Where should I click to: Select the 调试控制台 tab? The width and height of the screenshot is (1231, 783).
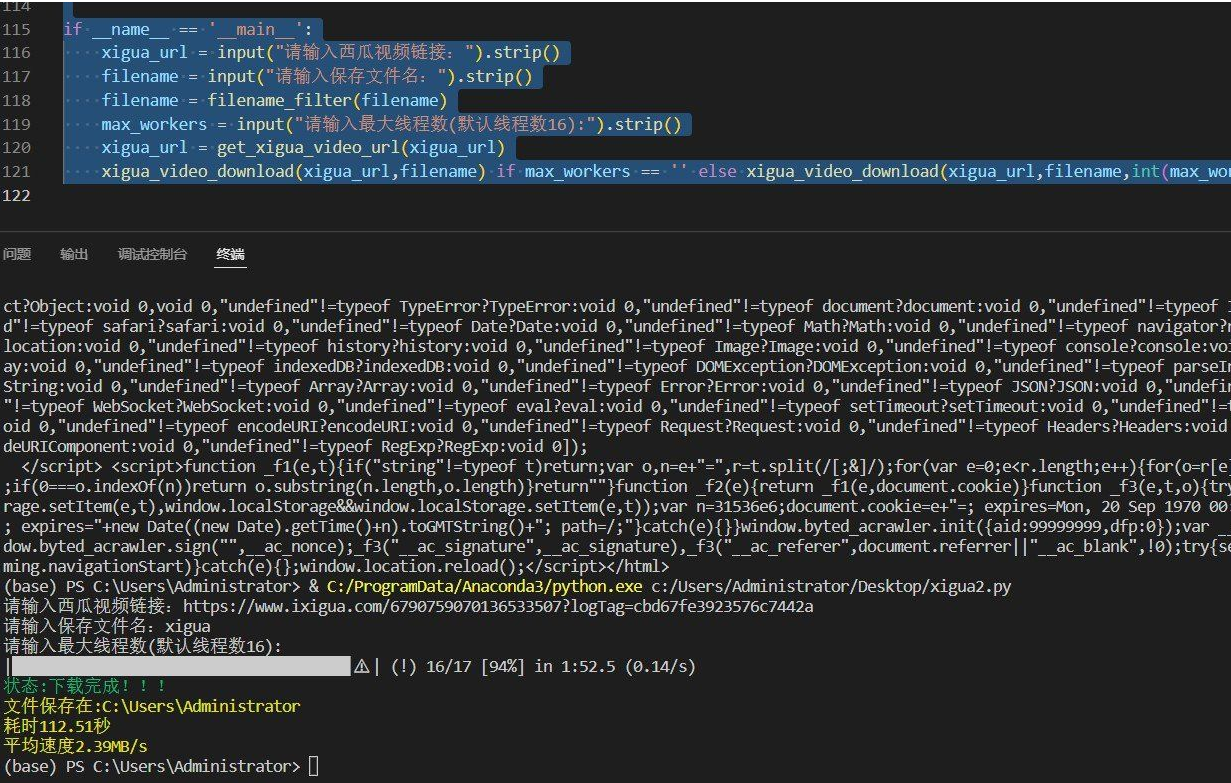coord(152,255)
